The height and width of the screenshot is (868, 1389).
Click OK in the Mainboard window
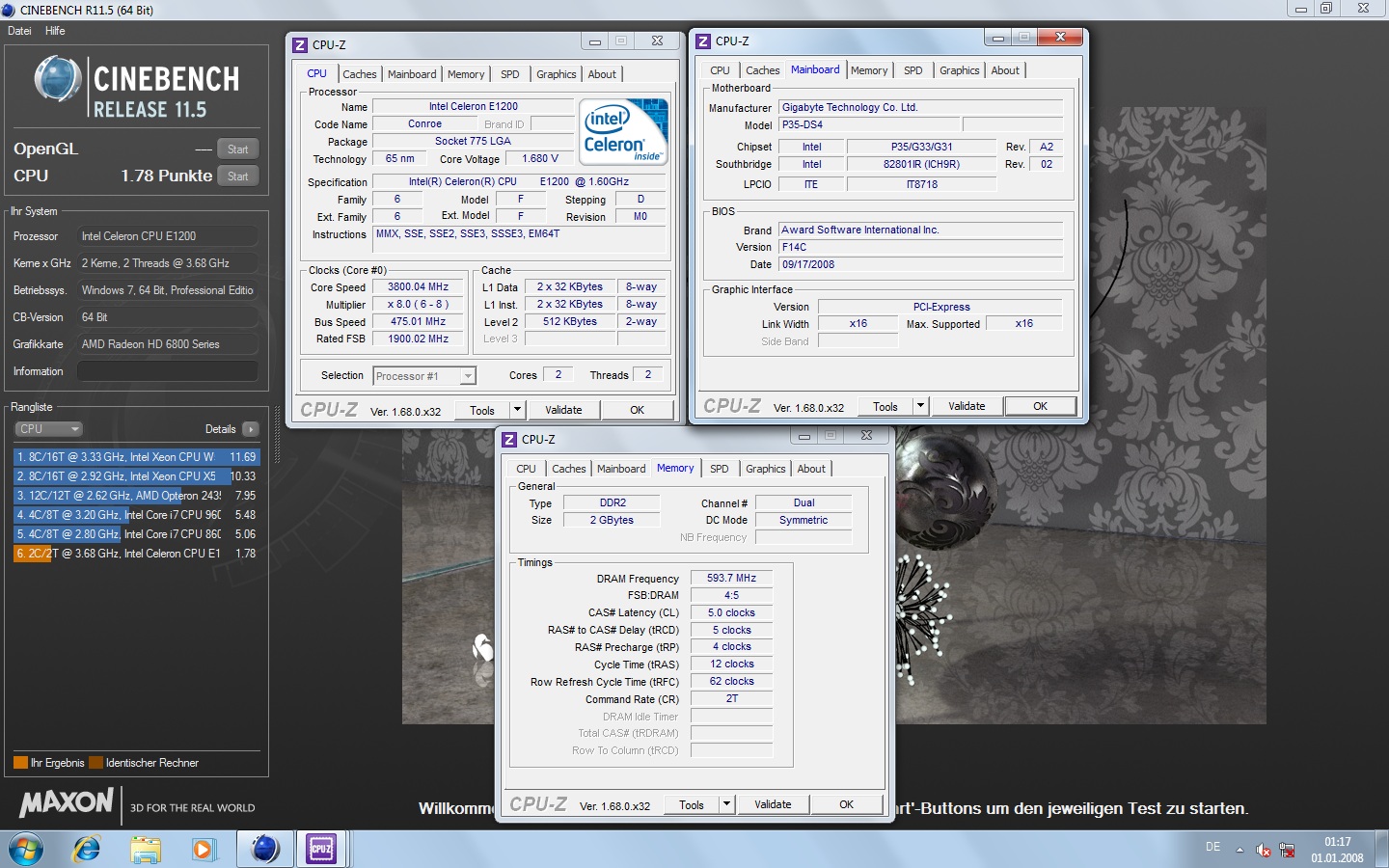[1040, 406]
